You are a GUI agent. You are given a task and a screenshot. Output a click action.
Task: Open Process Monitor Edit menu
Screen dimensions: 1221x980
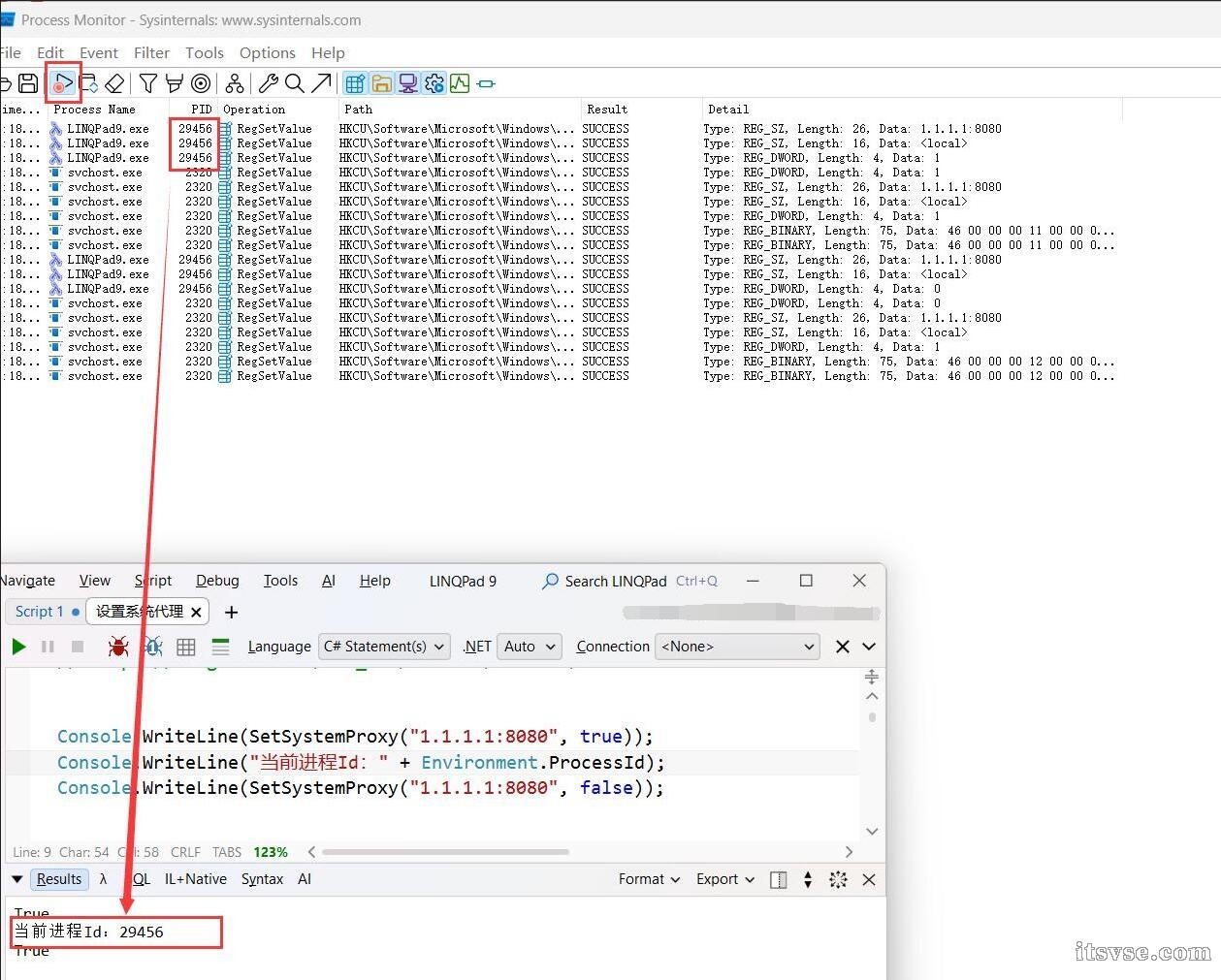point(50,52)
